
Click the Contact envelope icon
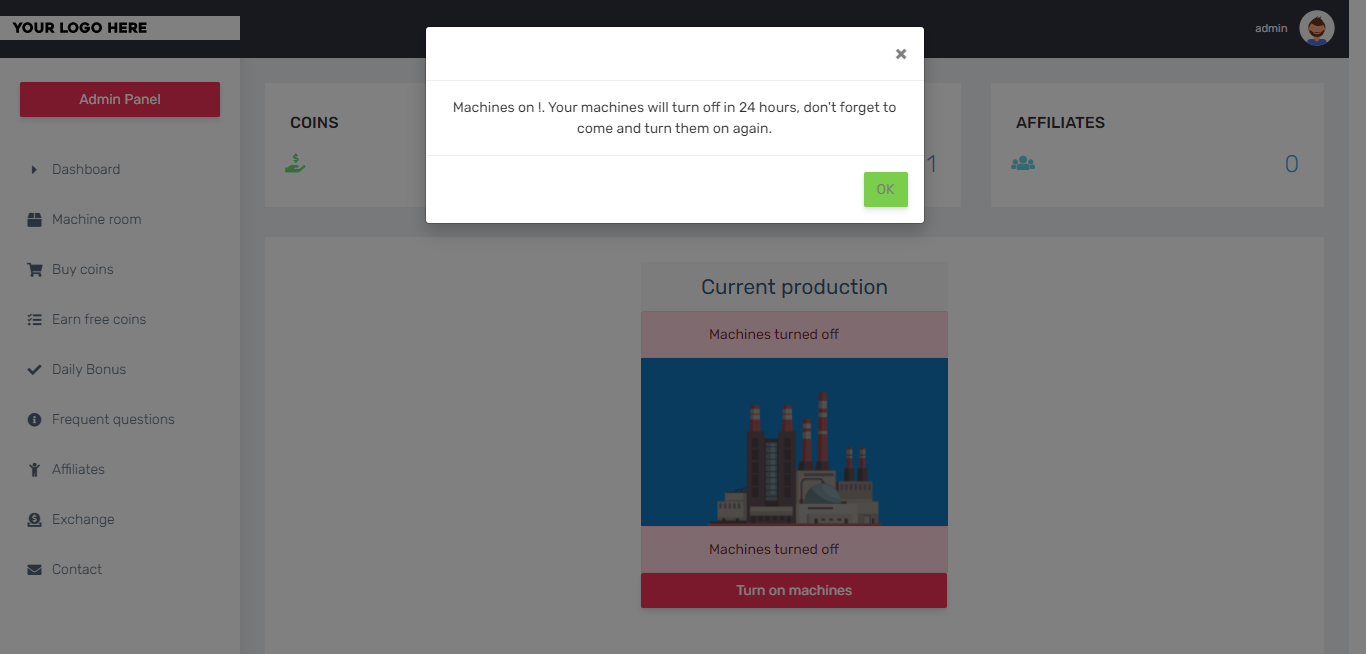[34, 570]
